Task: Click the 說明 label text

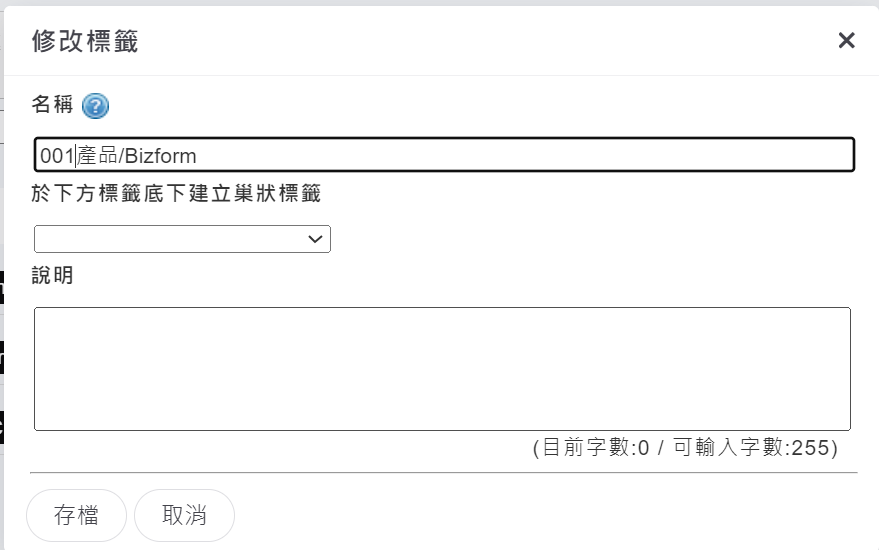Action: (x=52, y=275)
